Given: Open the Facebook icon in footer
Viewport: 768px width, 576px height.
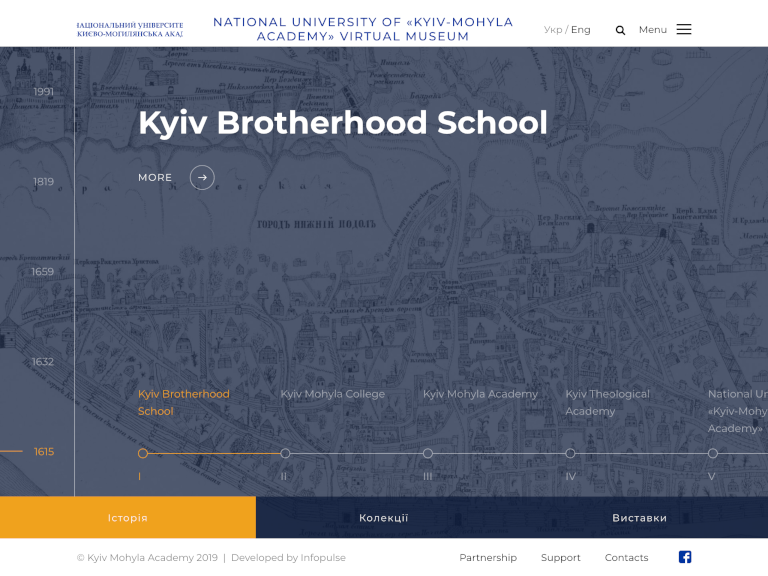Looking at the screenshot, I should [x=685, y=557].
